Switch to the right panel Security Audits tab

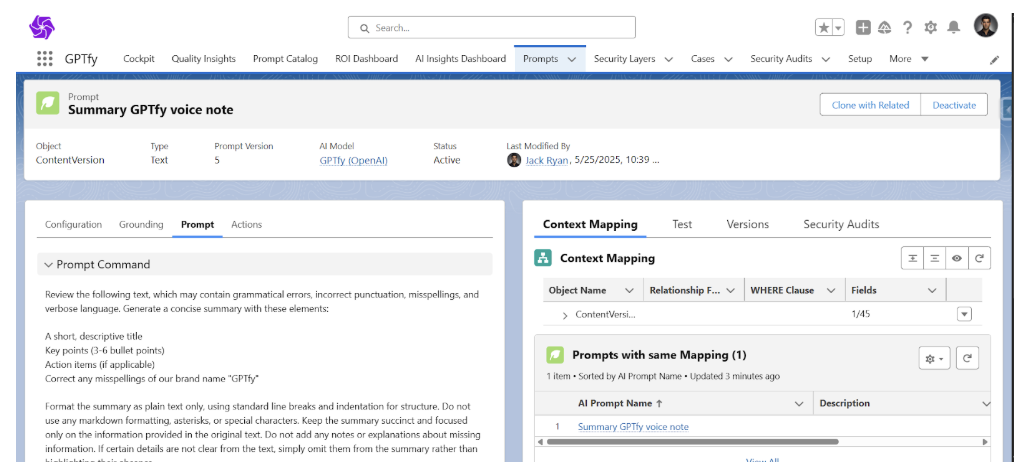click(841, 224)
